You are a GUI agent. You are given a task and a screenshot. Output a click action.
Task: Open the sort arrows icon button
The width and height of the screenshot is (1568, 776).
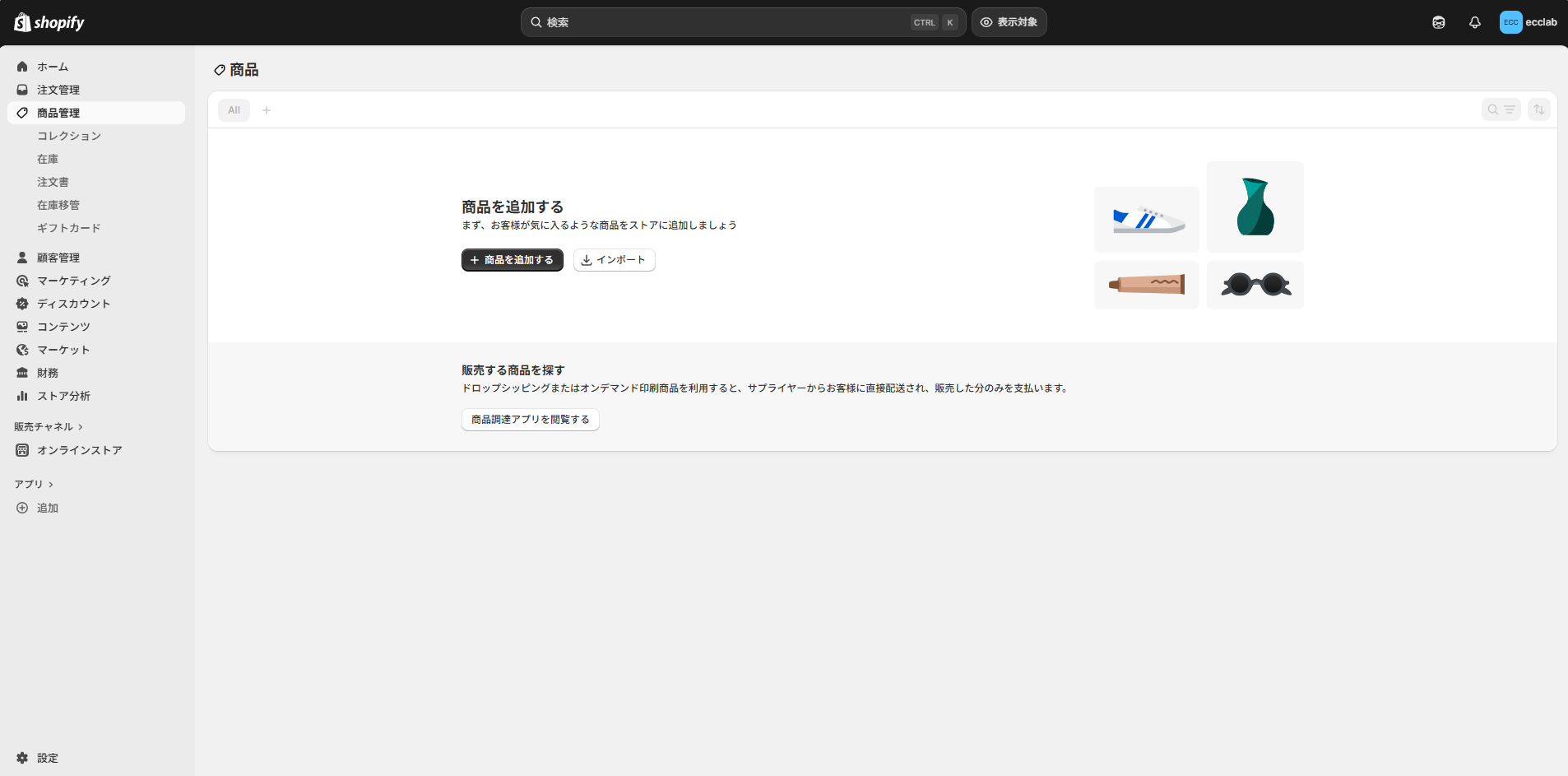(1538, 109)
